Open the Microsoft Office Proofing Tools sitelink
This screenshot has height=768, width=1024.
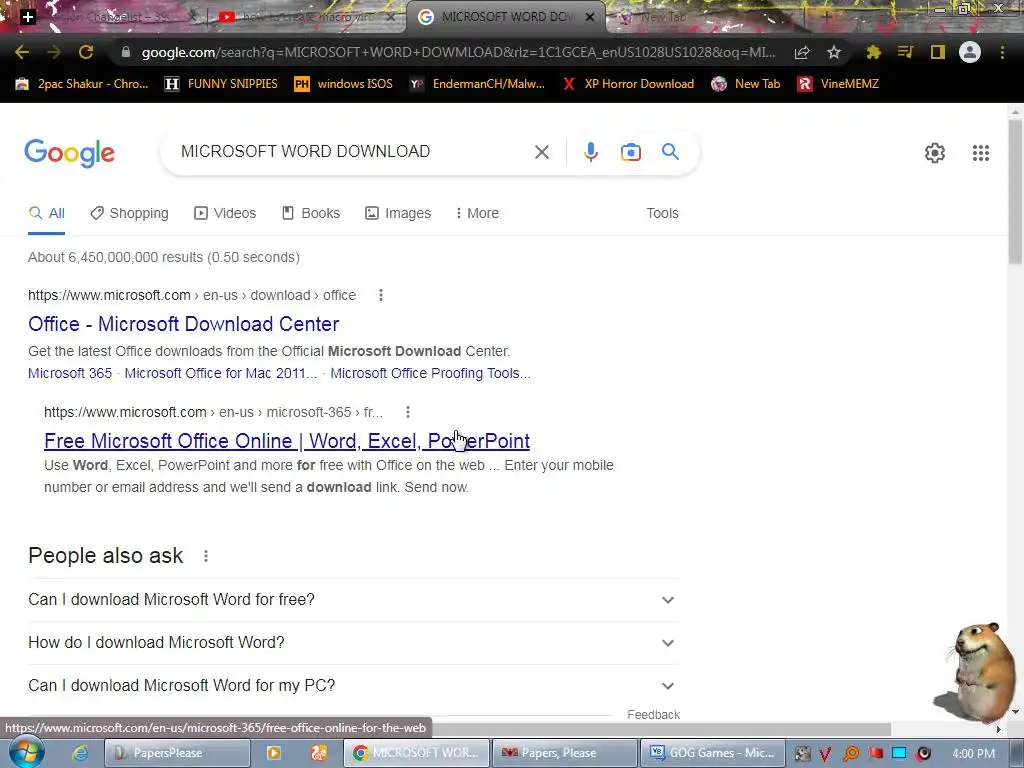[430, 373]
